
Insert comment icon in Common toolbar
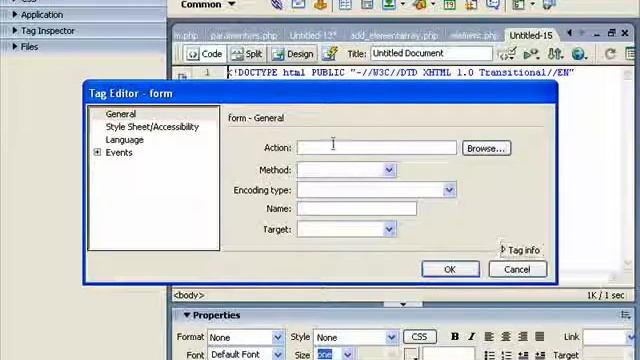pyautogui.click(x=493, y=4)
